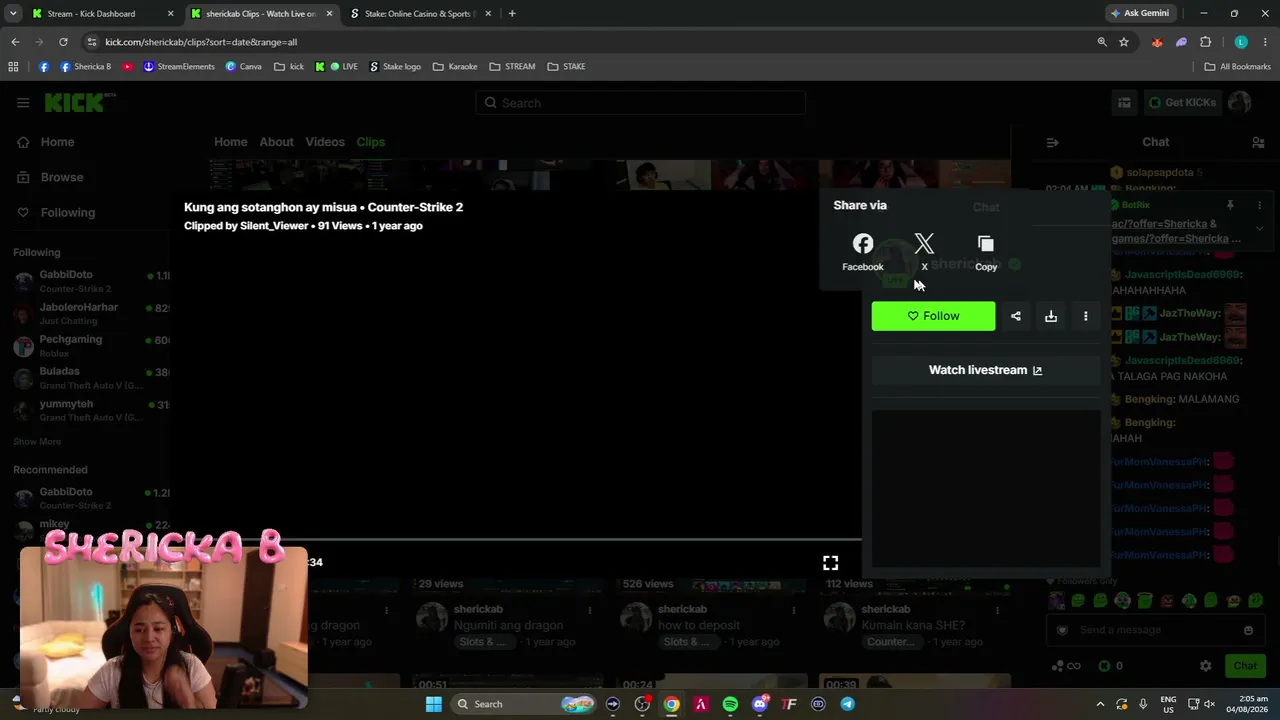Expand Show More under Following

(x=37, y=442)
